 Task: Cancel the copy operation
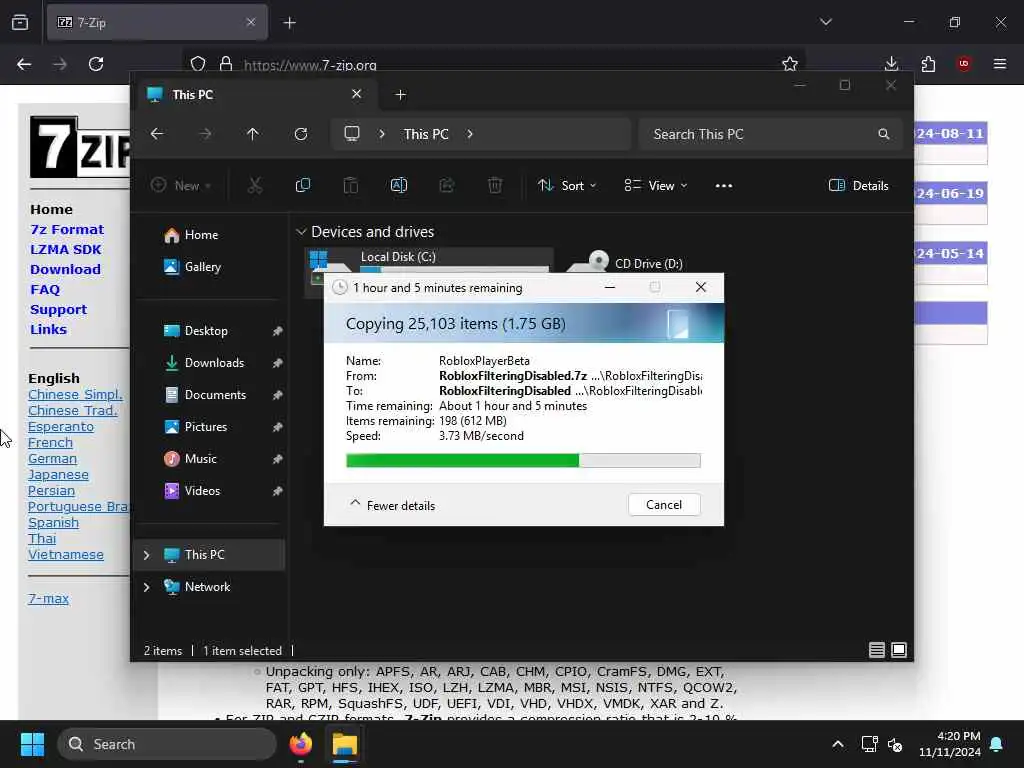[x=664, y=504]
